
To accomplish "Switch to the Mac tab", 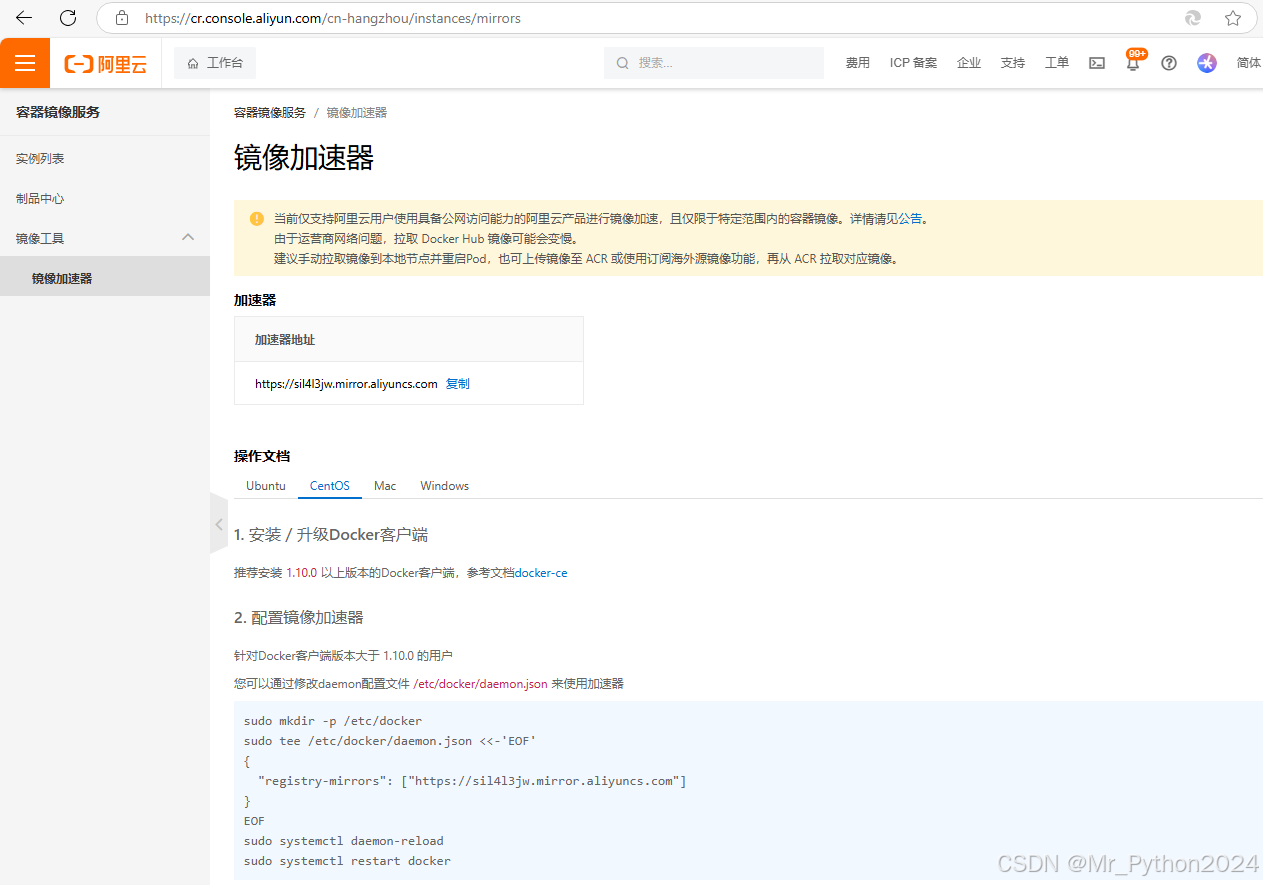I will tap(385, 486).
